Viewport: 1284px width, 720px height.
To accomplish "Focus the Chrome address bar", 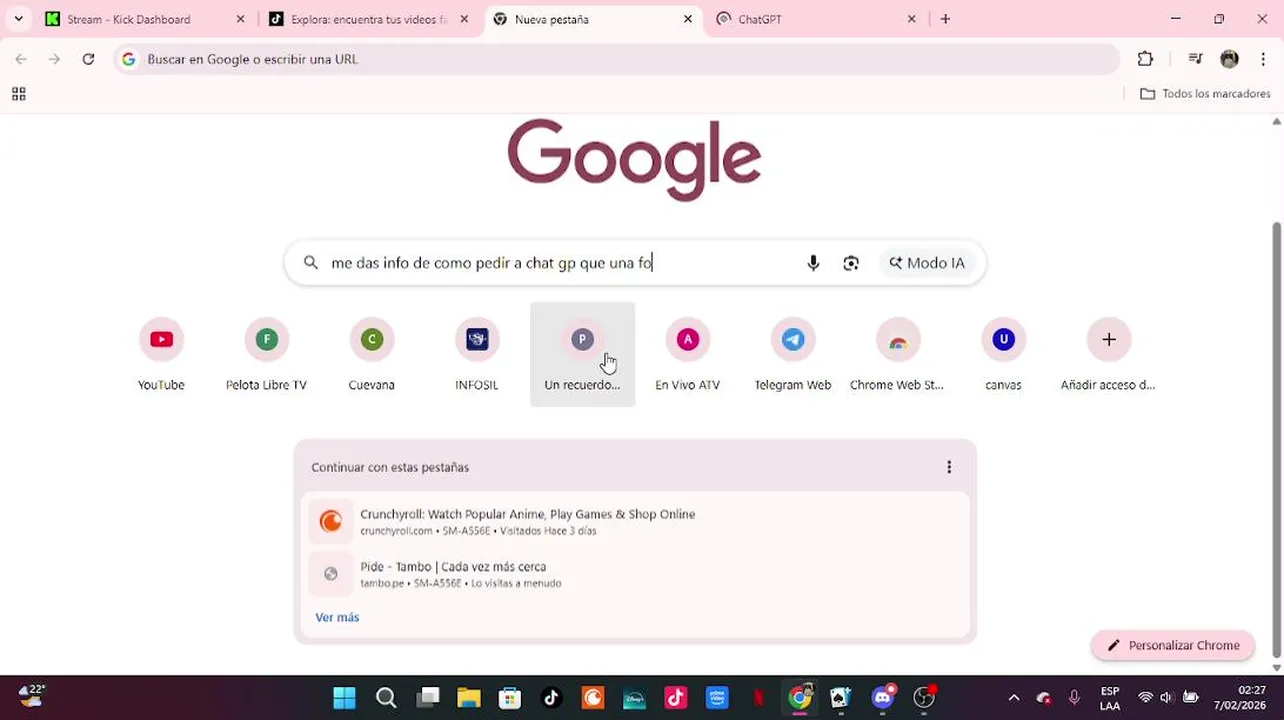I will 615,59.
